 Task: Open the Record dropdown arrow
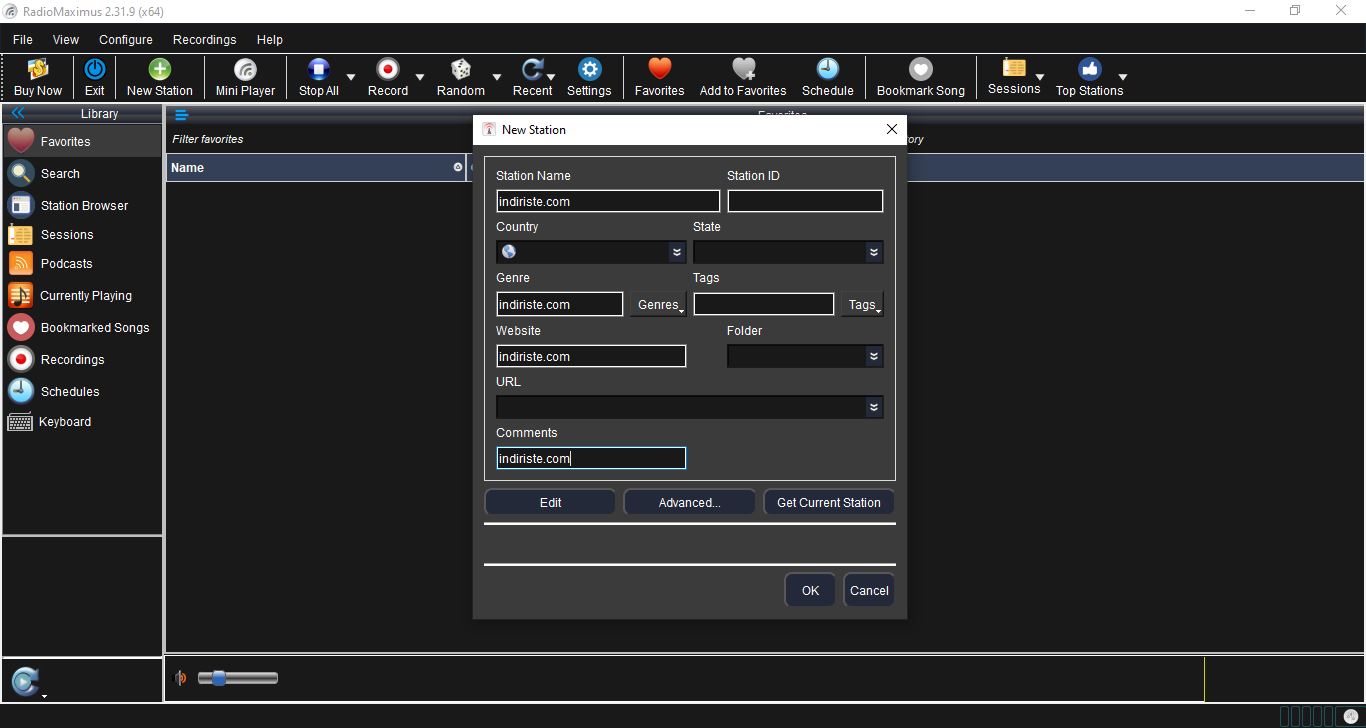[x=420, y=77]
